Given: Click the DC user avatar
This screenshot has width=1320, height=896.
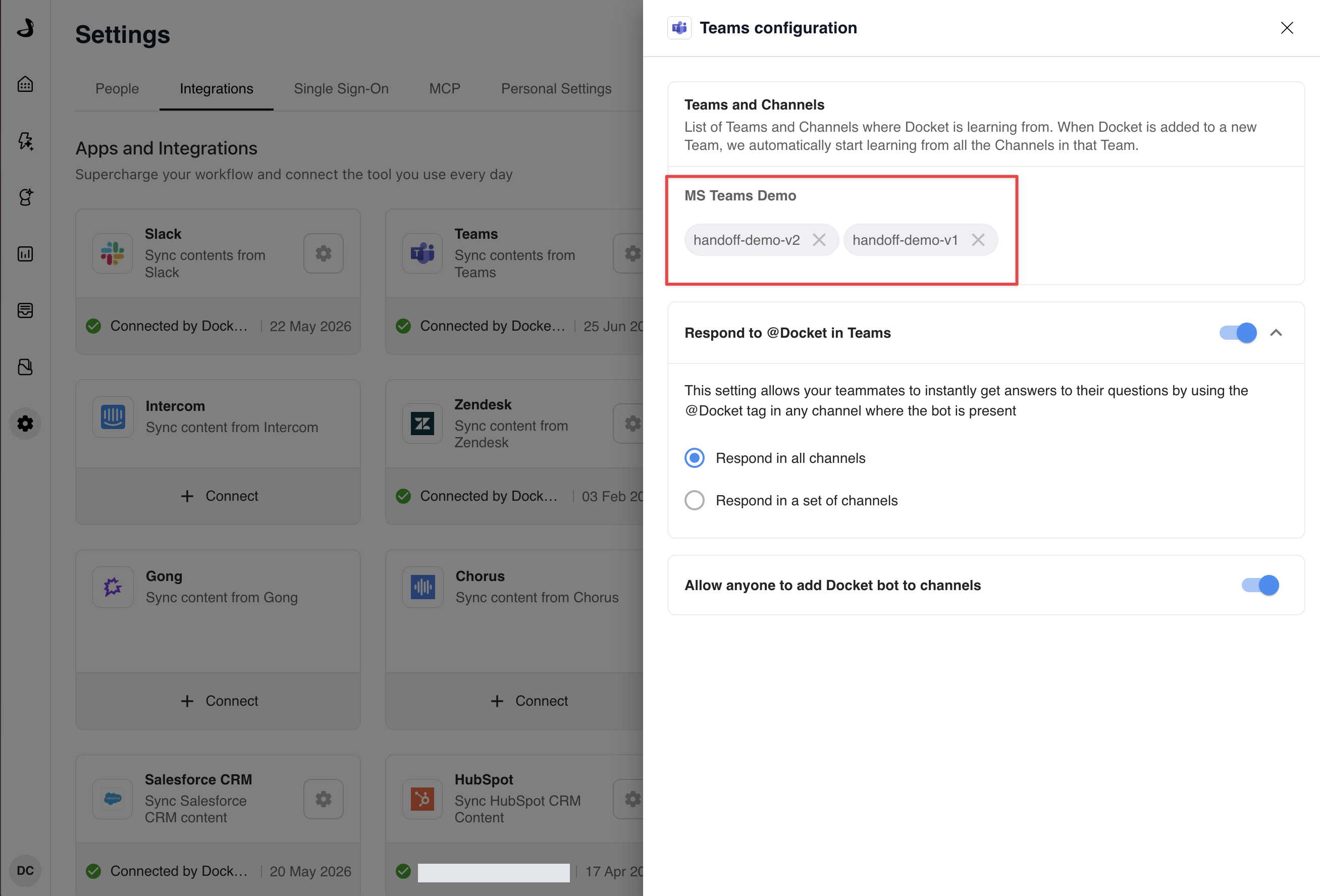Looking at the screenshot, I should click(x=25, y=870).
